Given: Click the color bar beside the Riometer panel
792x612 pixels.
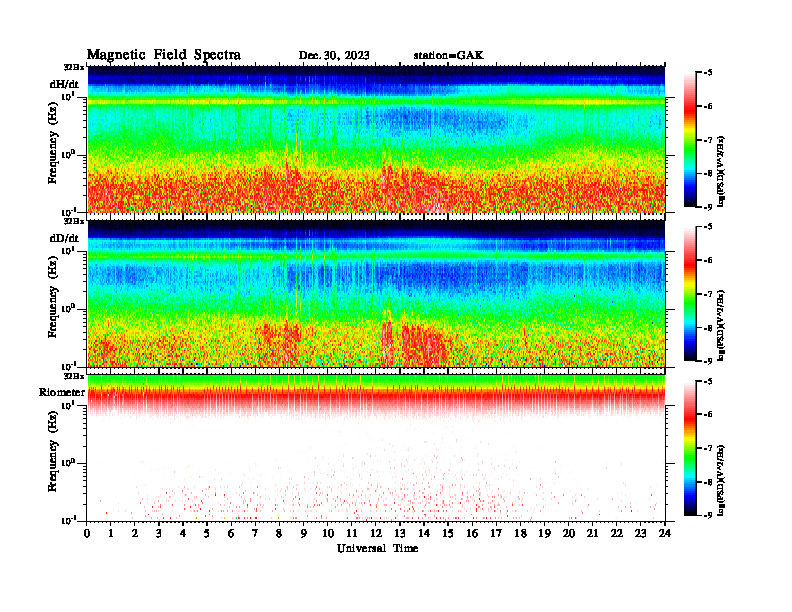Looking at the screenshot, I should 690,448.
